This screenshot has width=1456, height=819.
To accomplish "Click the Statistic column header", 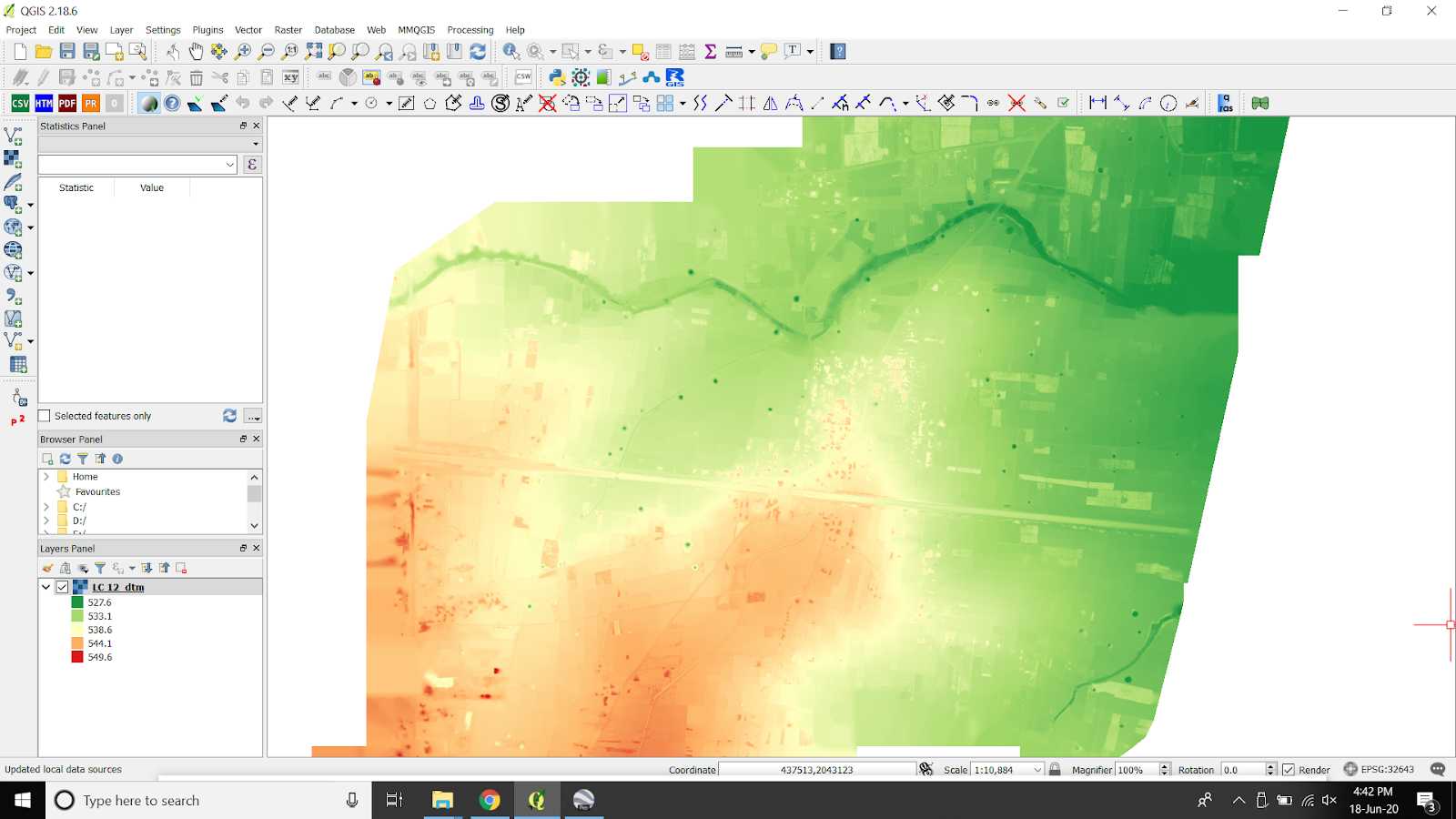I will [76, 187].
